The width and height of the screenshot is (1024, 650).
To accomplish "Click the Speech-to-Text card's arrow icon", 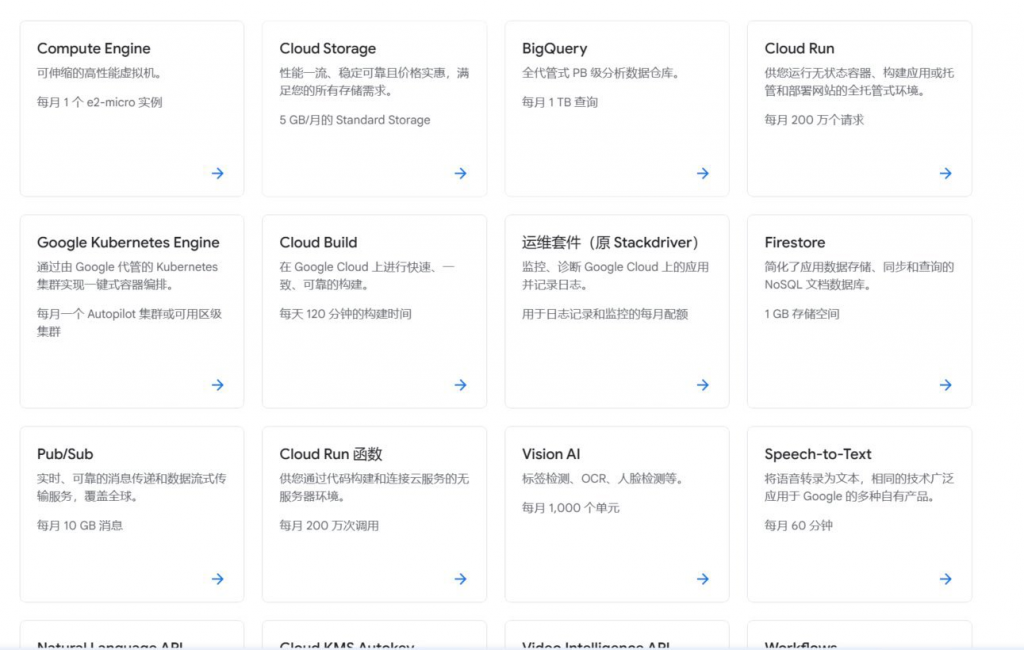I will [x=945, y=579].
